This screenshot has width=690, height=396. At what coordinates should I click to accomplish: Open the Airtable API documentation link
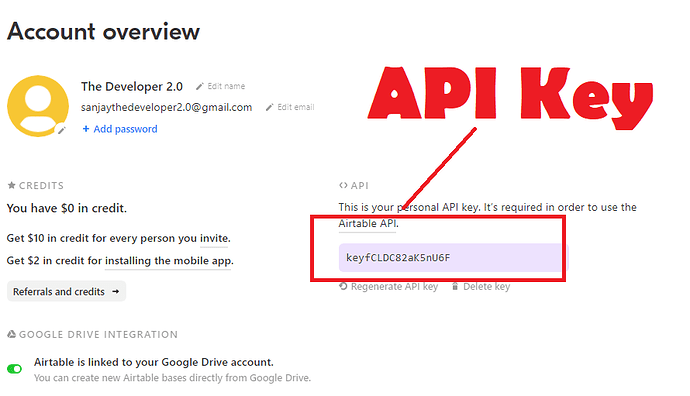pyautogui.click(x=367, y=224)
